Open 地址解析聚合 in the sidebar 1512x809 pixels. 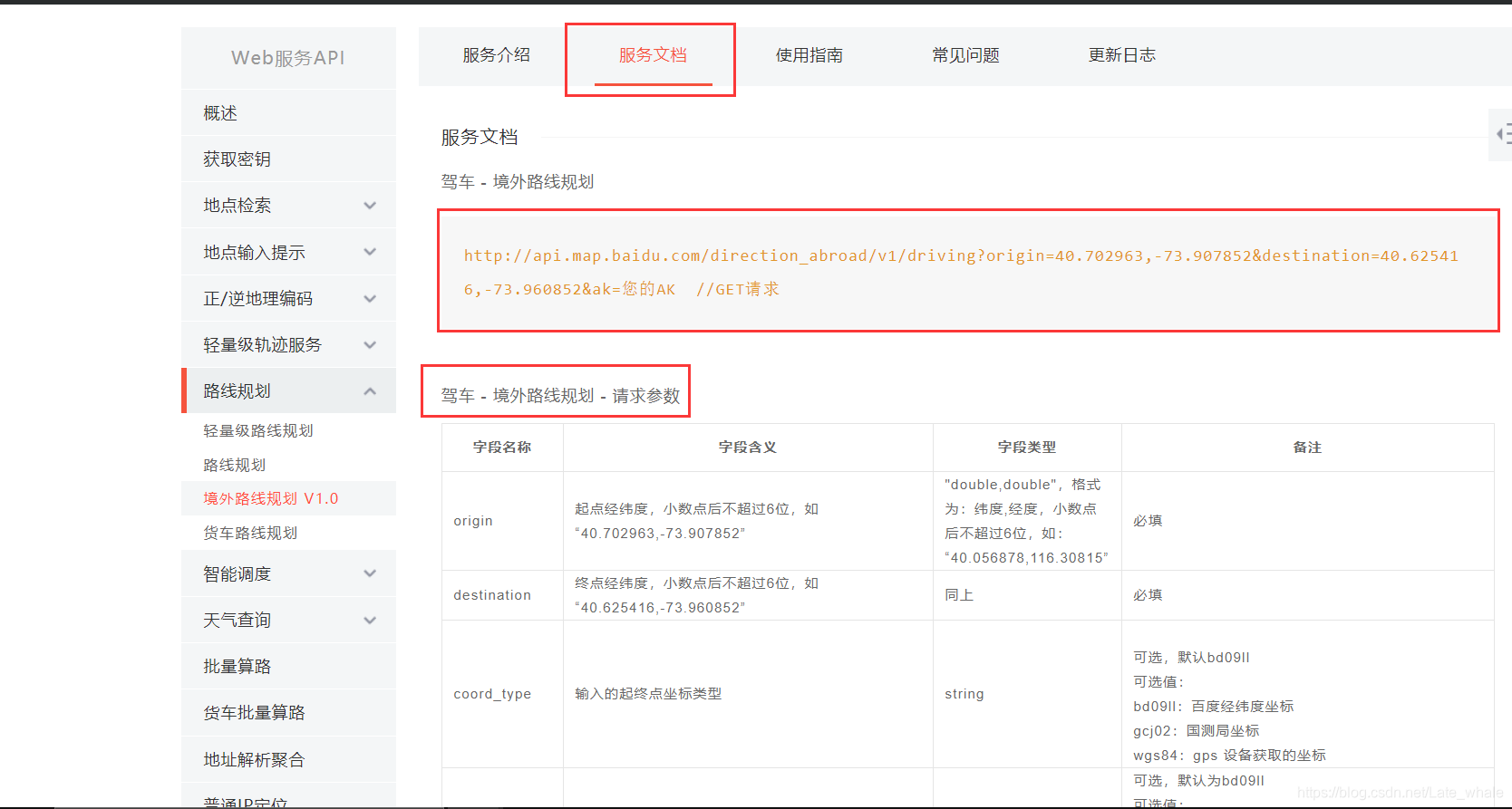point(288,760)
